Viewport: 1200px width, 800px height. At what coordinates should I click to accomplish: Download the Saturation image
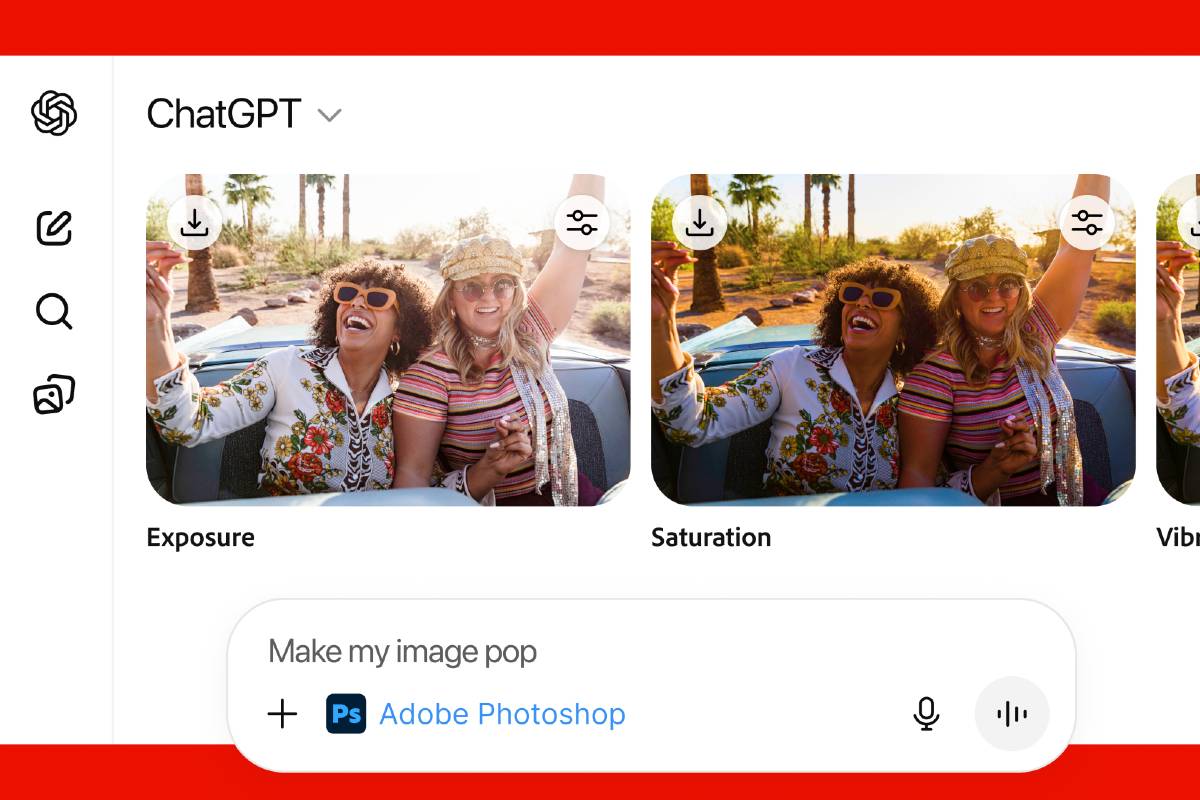pos(699,222)
